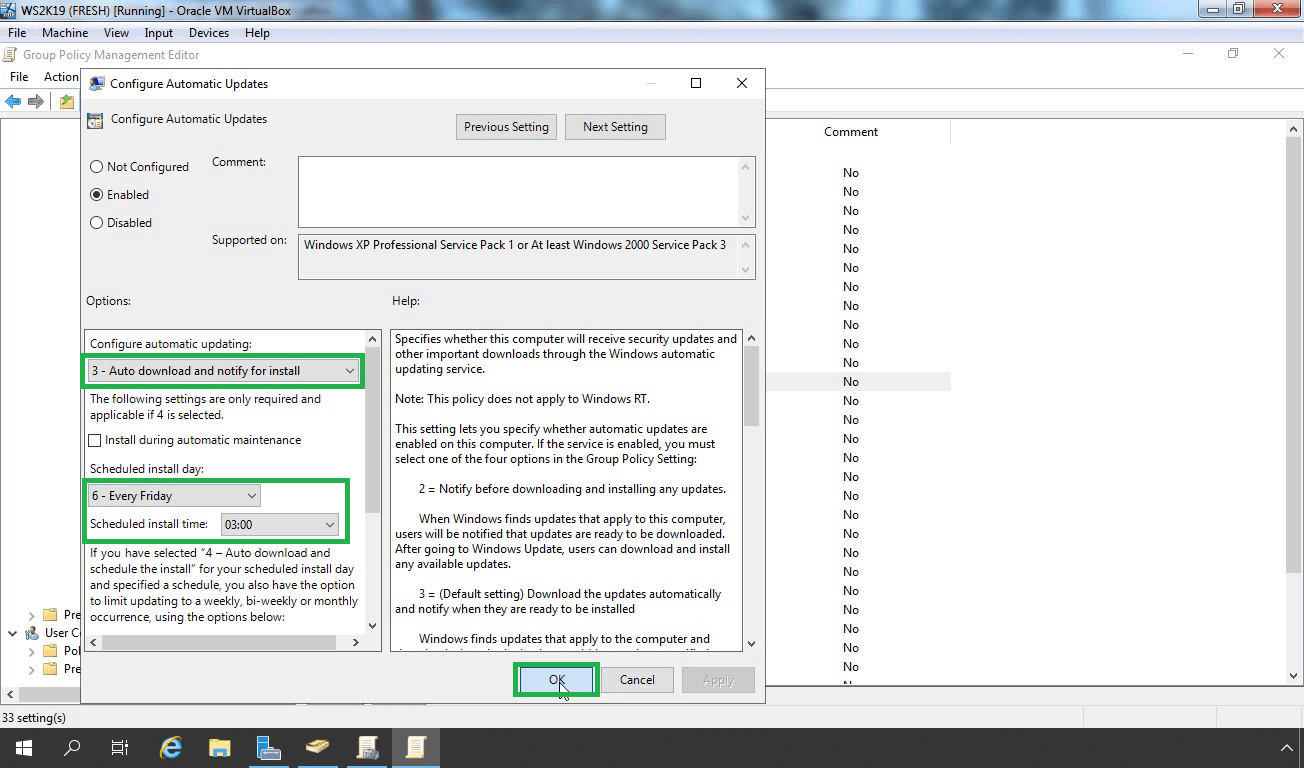Image resolution: width=1304 pixels, height=768 pixels.
Task: Open the Devices menu in VirtualBox
Action: coord(209,33)
